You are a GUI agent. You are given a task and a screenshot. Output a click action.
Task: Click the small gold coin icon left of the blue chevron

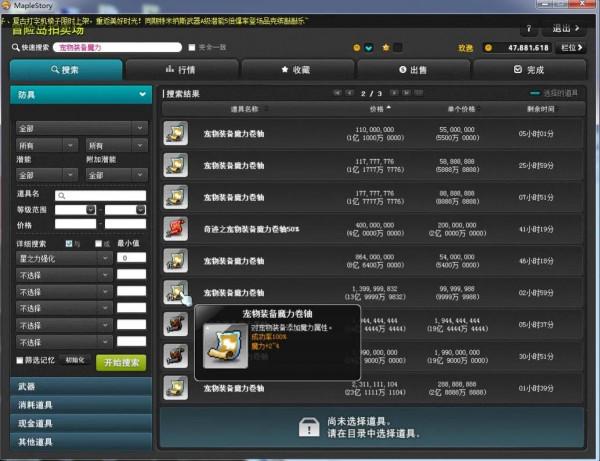coord(357,48)
